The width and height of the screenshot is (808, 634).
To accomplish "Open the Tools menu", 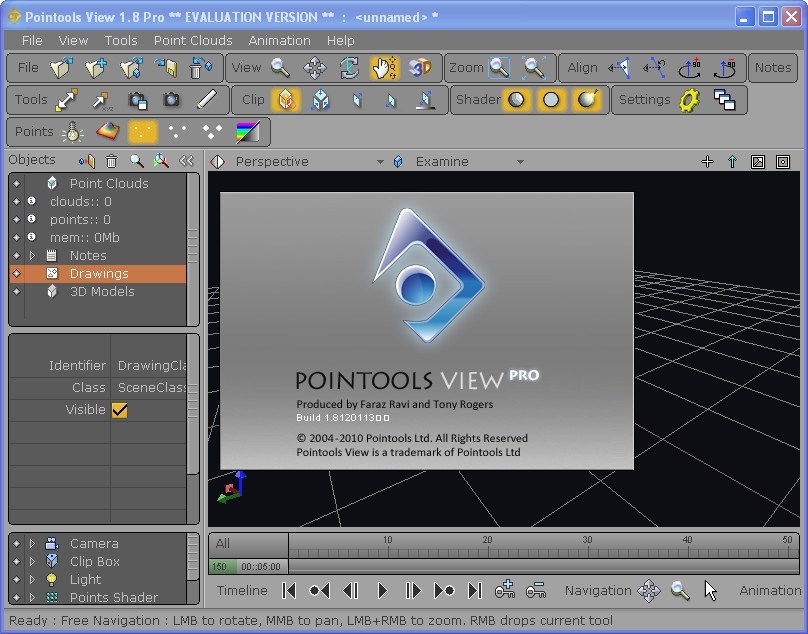I will tap(121, 40).
